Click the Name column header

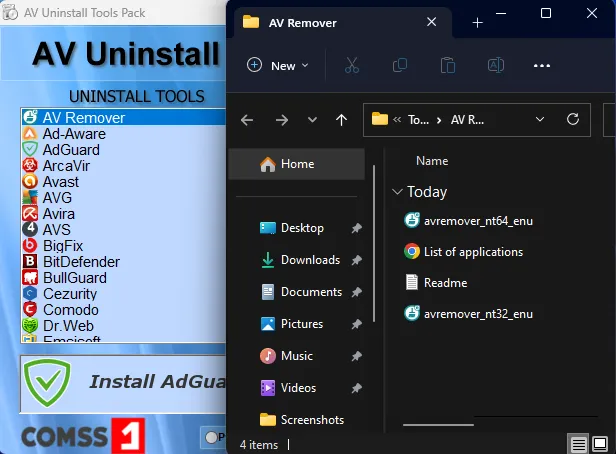432,161
